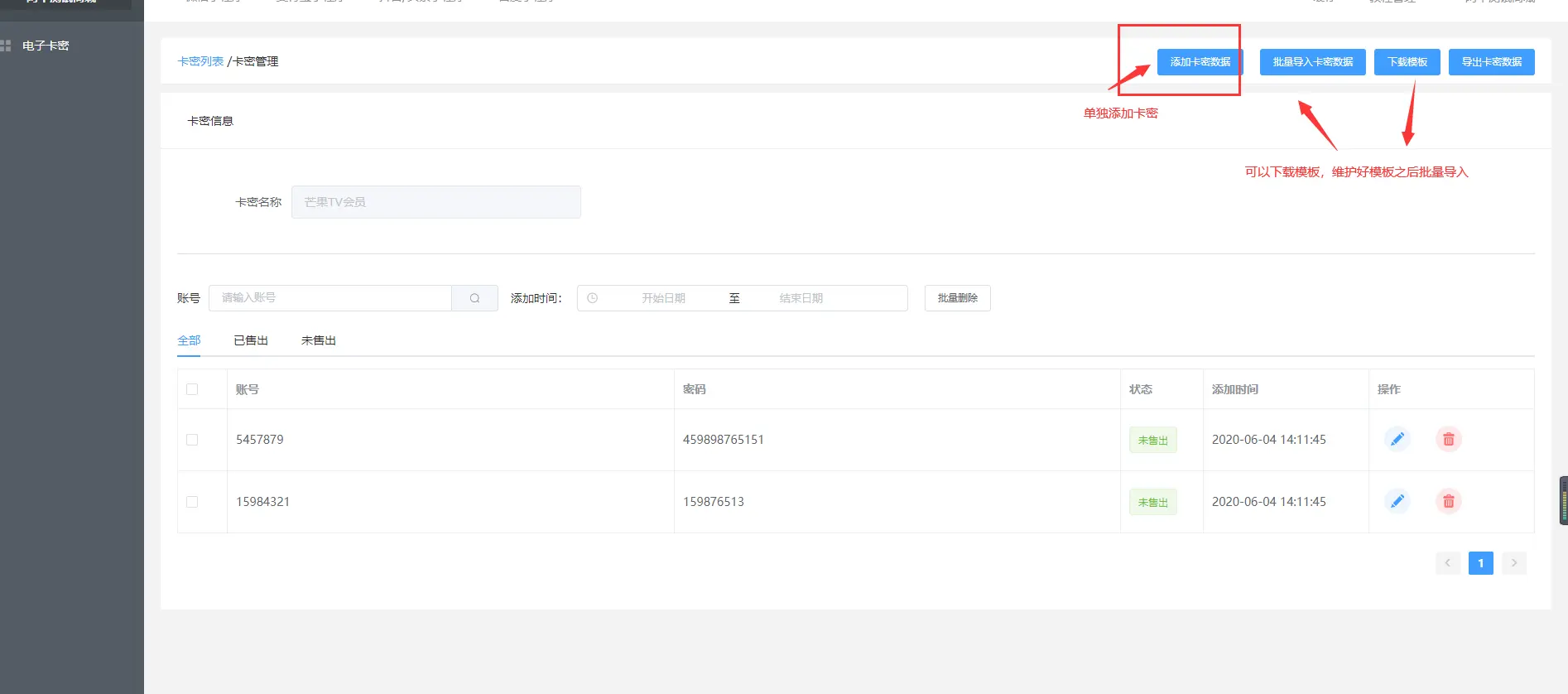Switch to the 已售出 tab

pos(251,340)
